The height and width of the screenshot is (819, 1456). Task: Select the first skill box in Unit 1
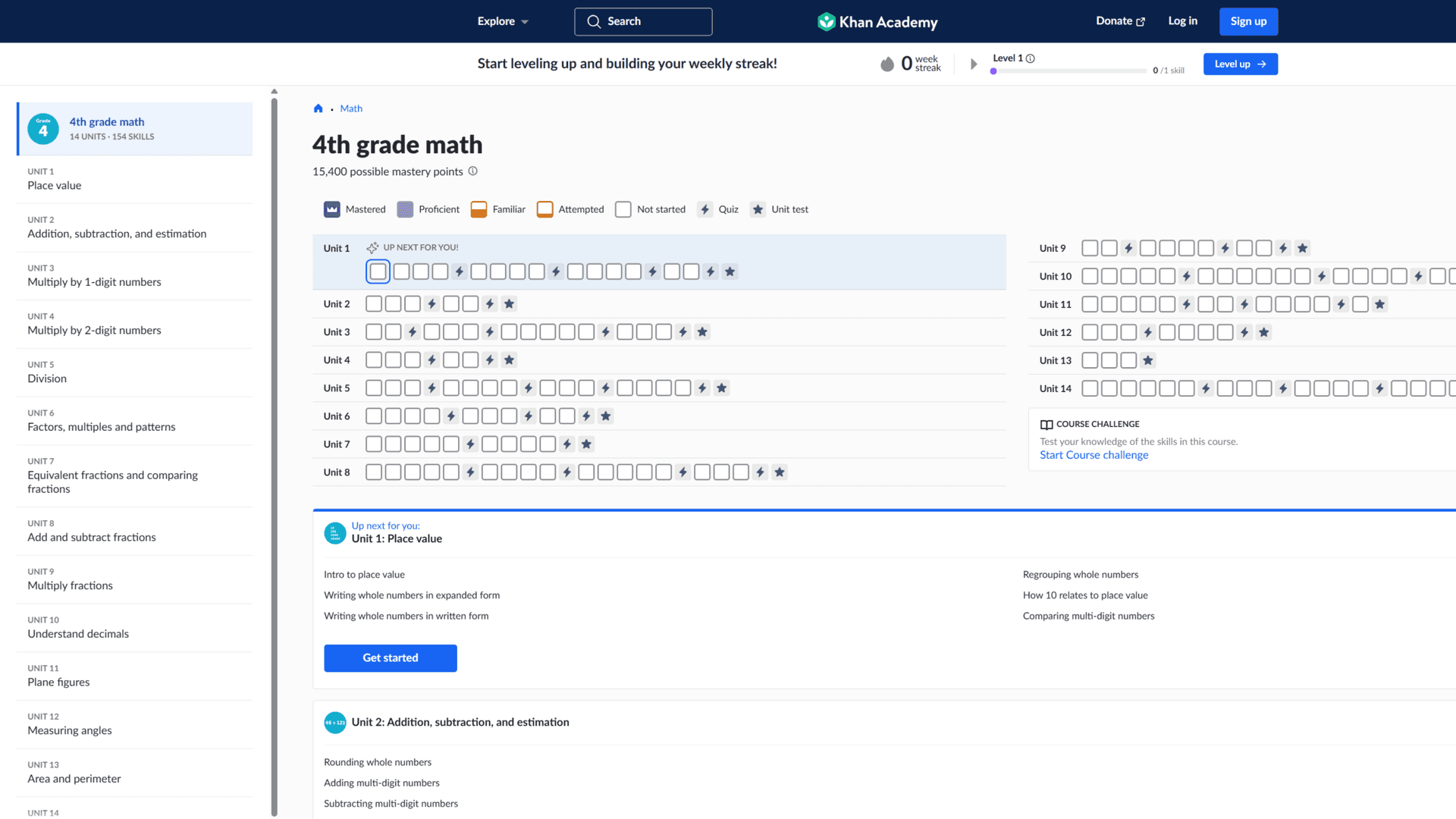(x=378, y=271)
